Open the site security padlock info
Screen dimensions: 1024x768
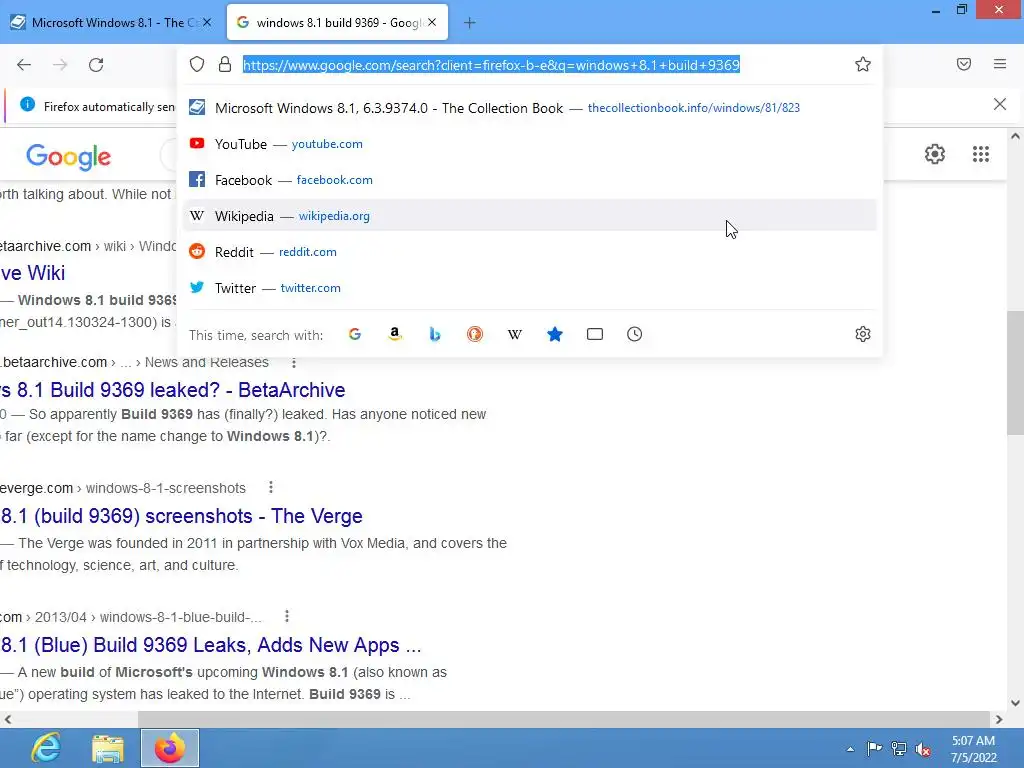(225, 64)
